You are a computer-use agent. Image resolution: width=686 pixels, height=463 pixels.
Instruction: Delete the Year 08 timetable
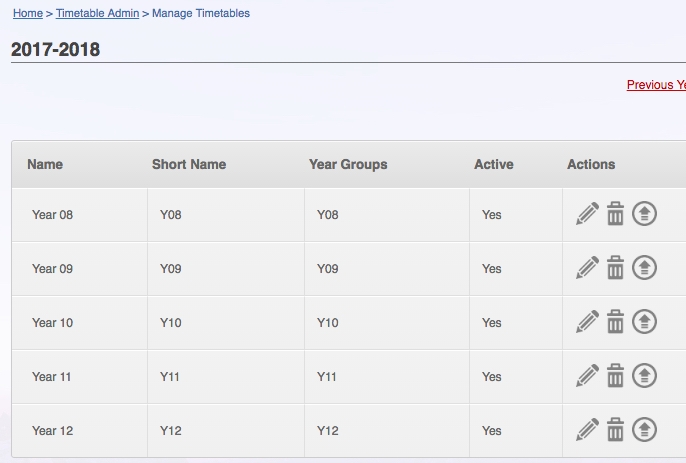pyautogui.click(x=615, y=214)
